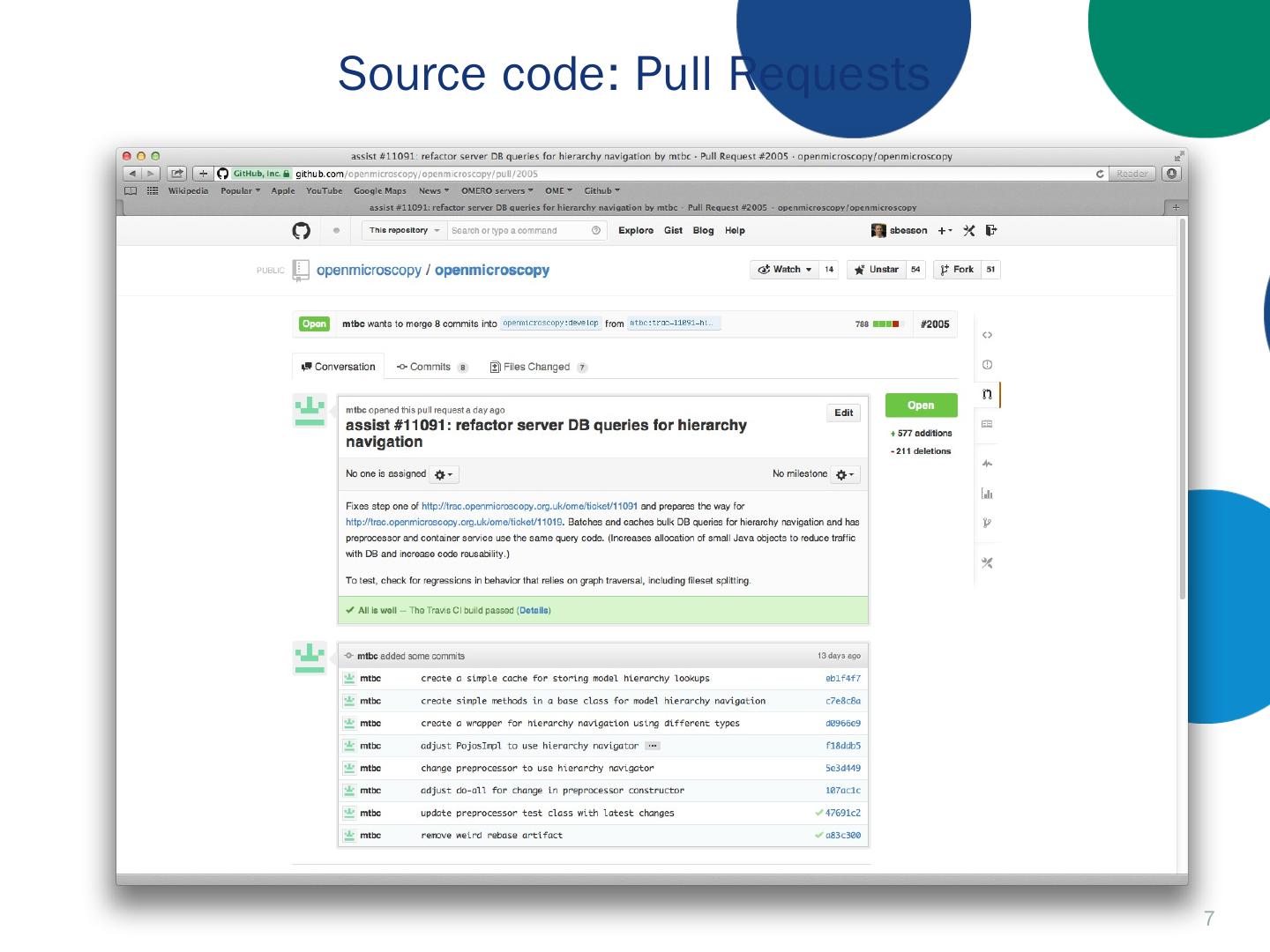Open the Pull Requests sidebar icon

pos(987,394)
